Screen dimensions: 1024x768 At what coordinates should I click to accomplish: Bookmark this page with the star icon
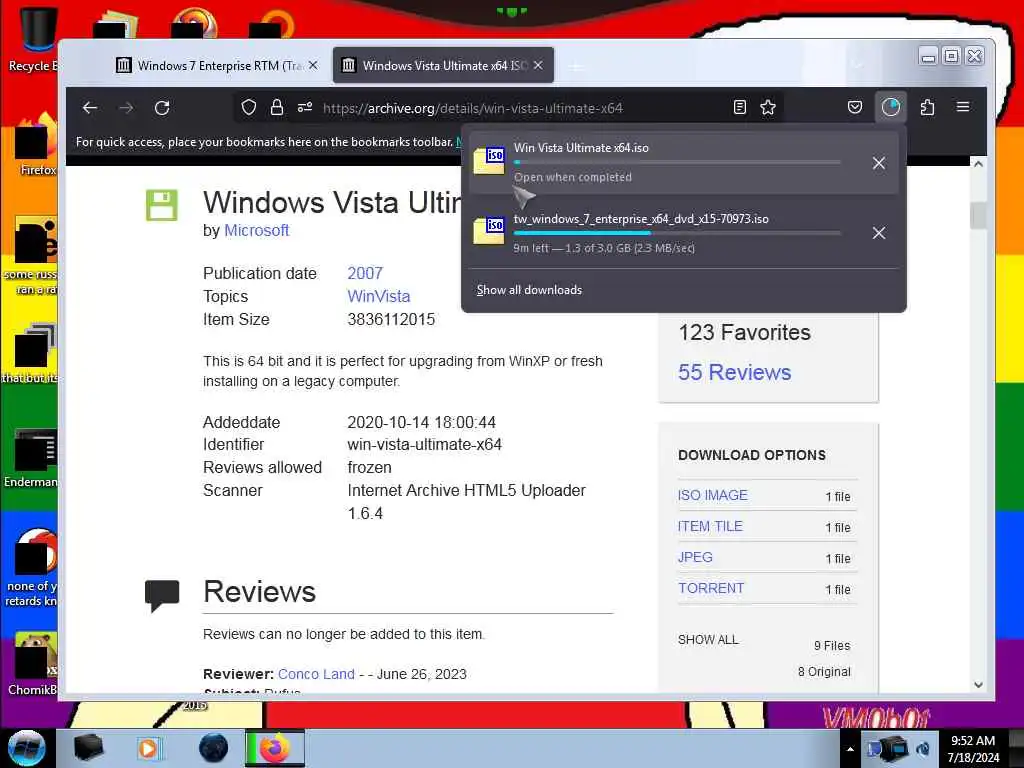click(768, 107)
